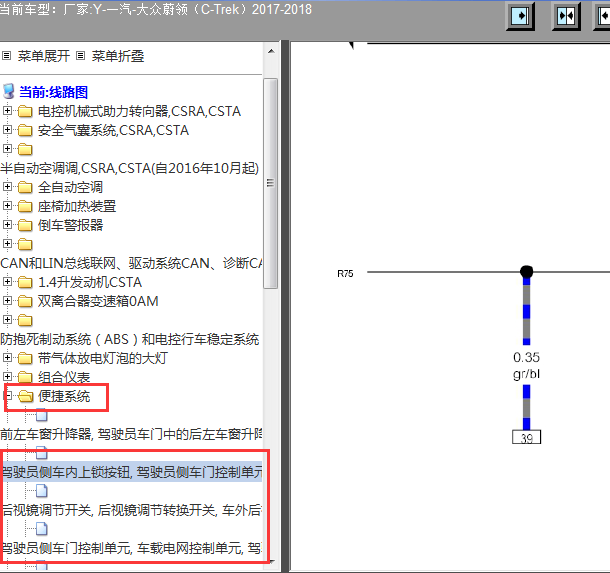The width and height of the screenshot is (610, 573).
Task: Expand the 全自动空调 folder
Action: [7, 186]
